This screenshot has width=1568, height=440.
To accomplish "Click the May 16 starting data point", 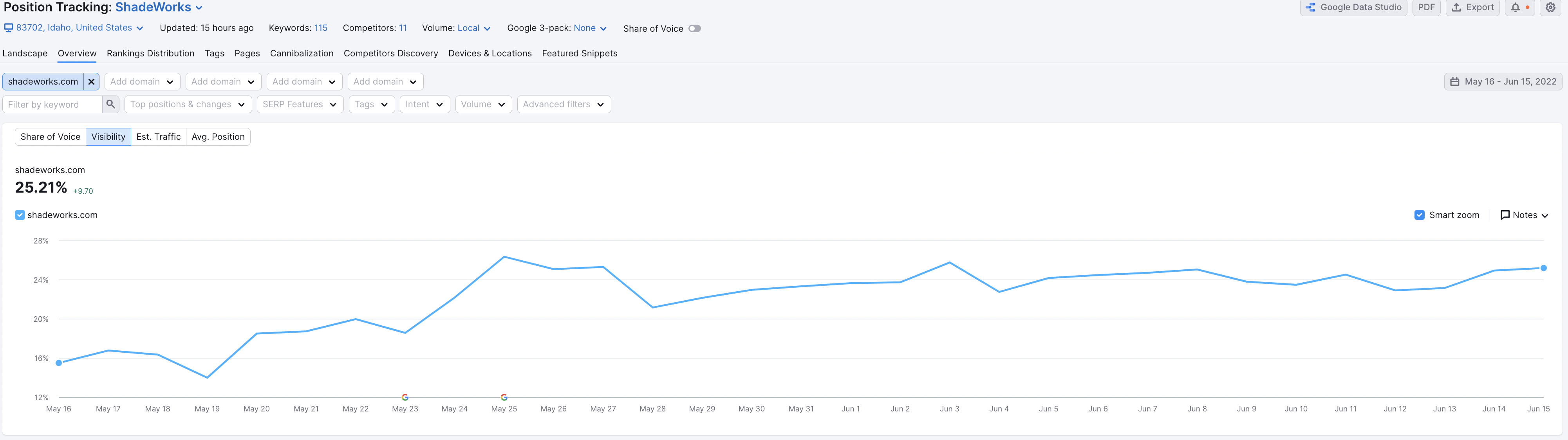I will (59, 363).
